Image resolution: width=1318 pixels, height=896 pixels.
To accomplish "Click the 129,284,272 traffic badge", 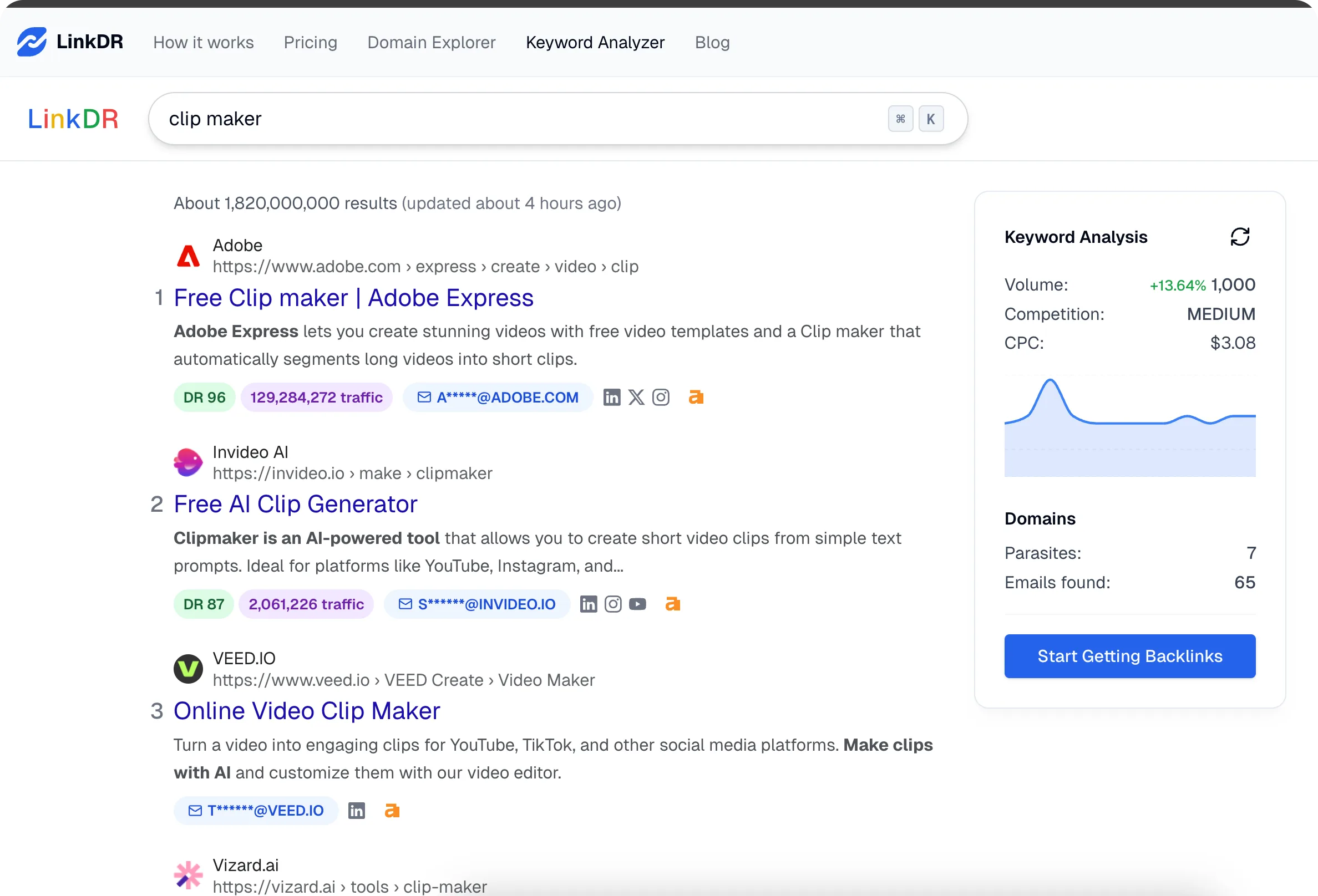I will [316, 398].
